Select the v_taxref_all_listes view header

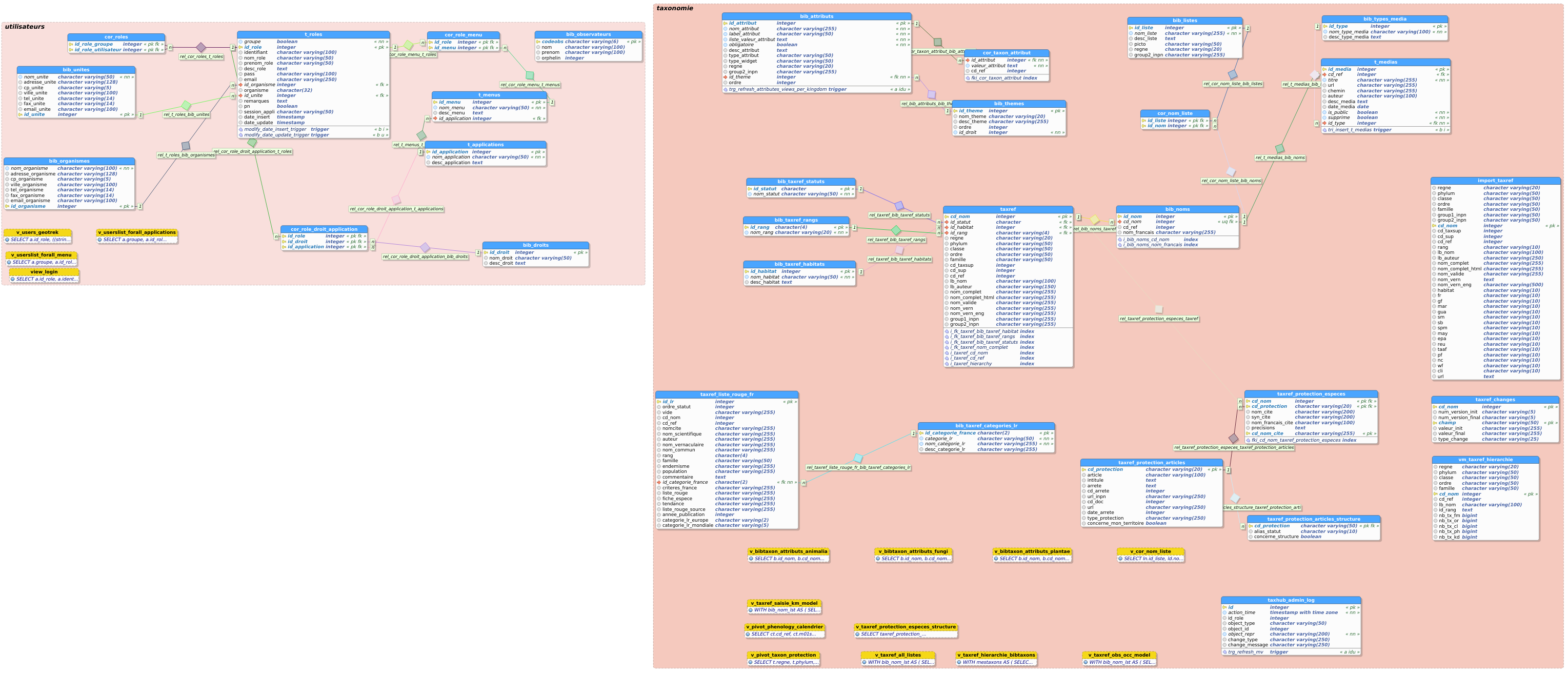[x=898, y=656]
